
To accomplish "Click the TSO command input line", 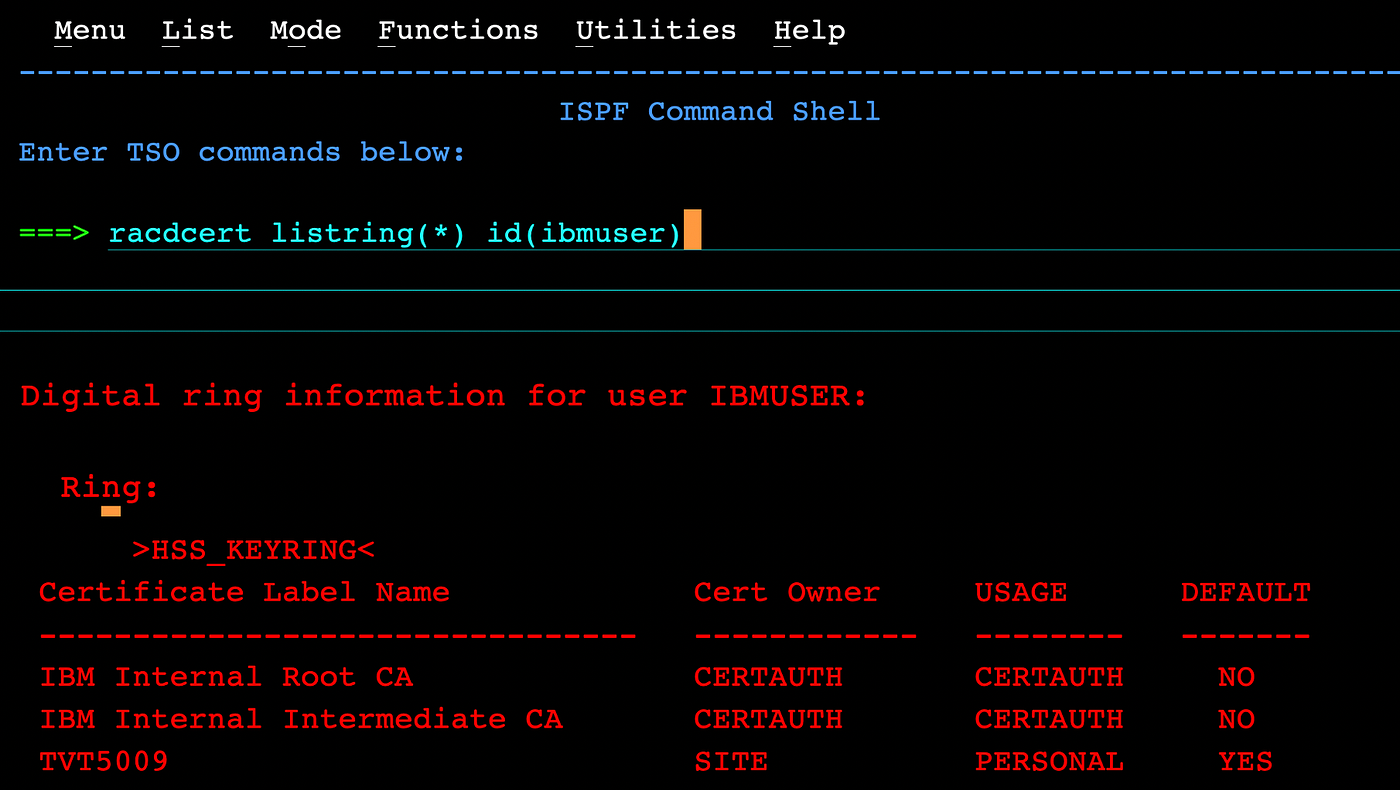I will [754, 233].
